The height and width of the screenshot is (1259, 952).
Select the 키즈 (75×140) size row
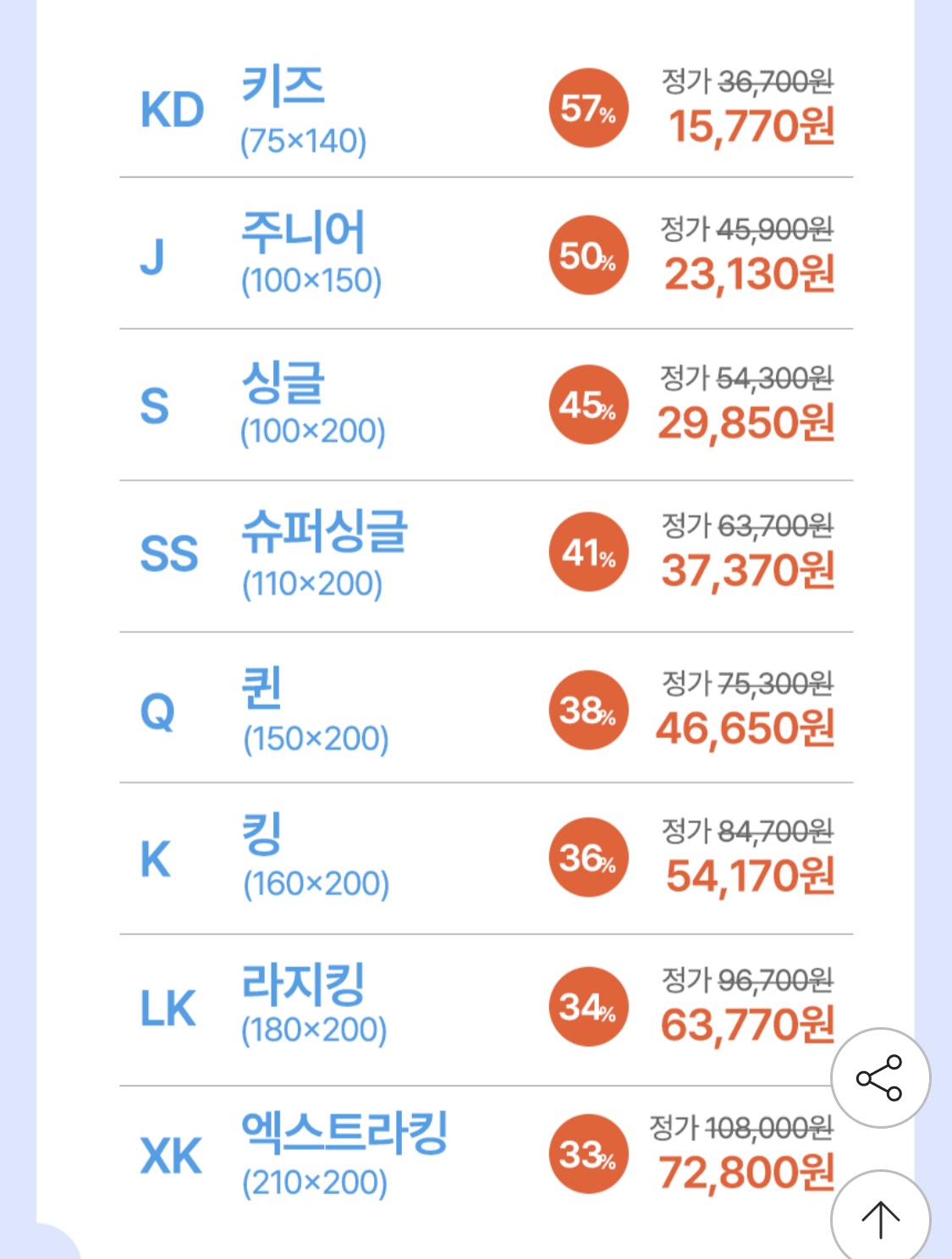[487, 109]
